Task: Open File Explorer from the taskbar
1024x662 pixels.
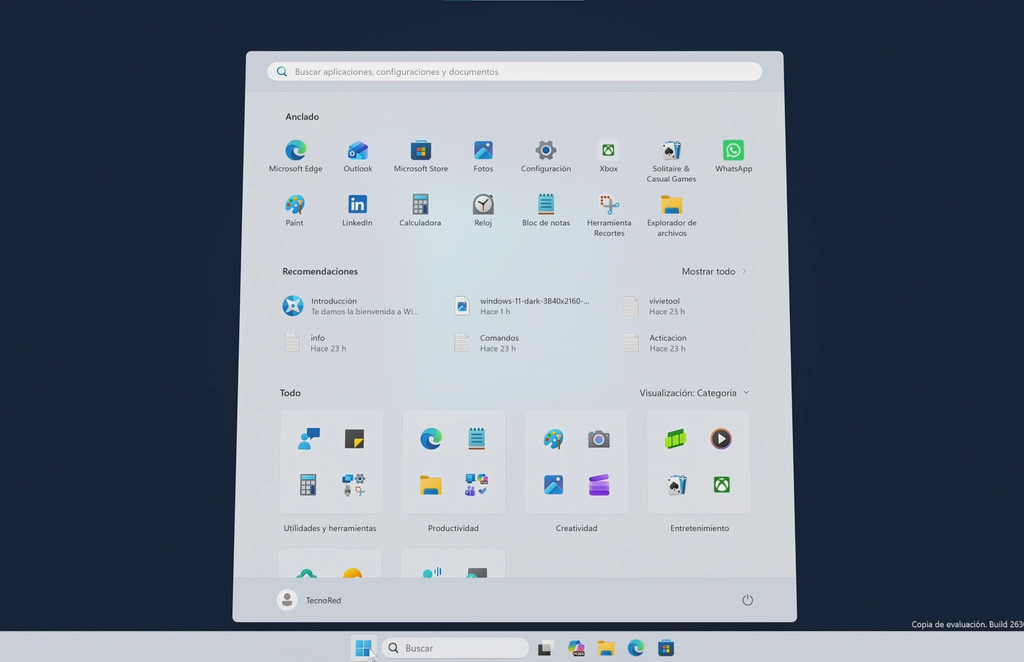Action: click(x=606, y=648)
